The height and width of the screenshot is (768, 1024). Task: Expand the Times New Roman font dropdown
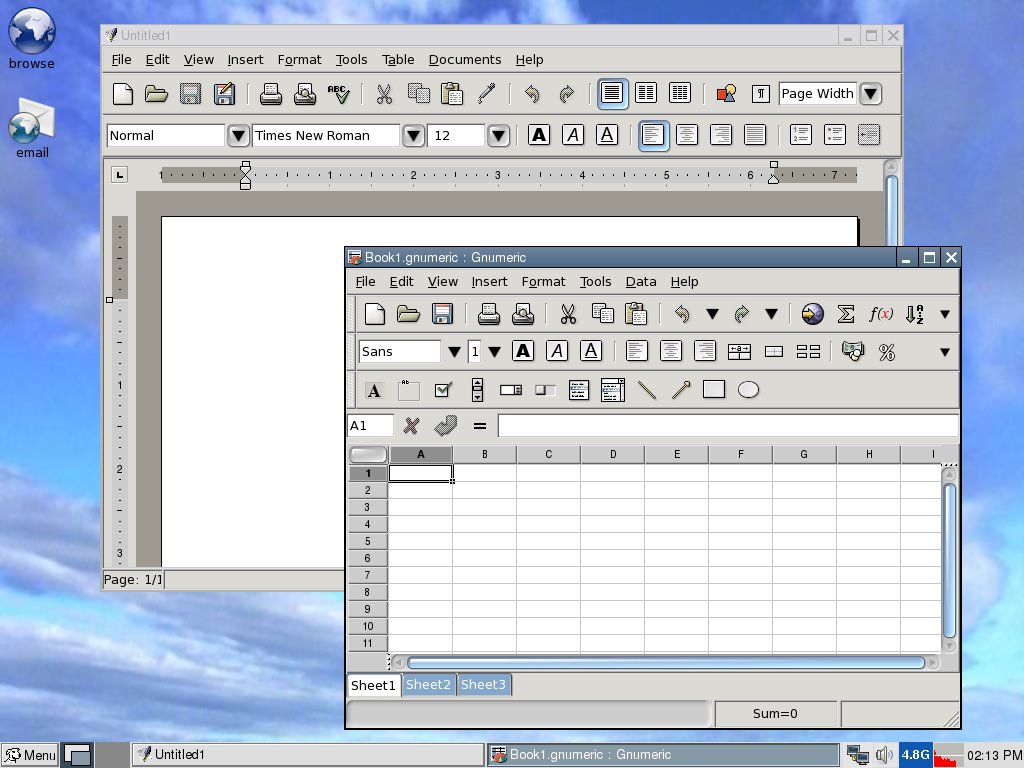coord(413,136)
